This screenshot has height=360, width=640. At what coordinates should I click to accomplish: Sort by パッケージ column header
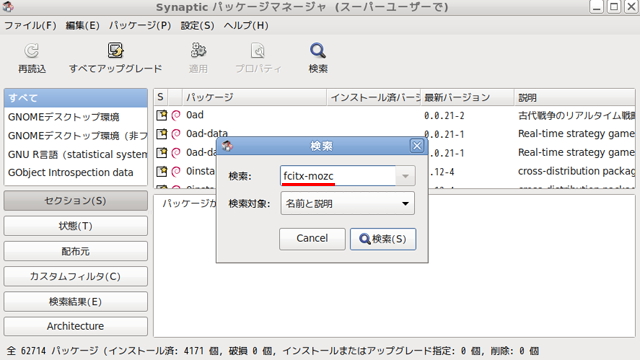point(254,97)
